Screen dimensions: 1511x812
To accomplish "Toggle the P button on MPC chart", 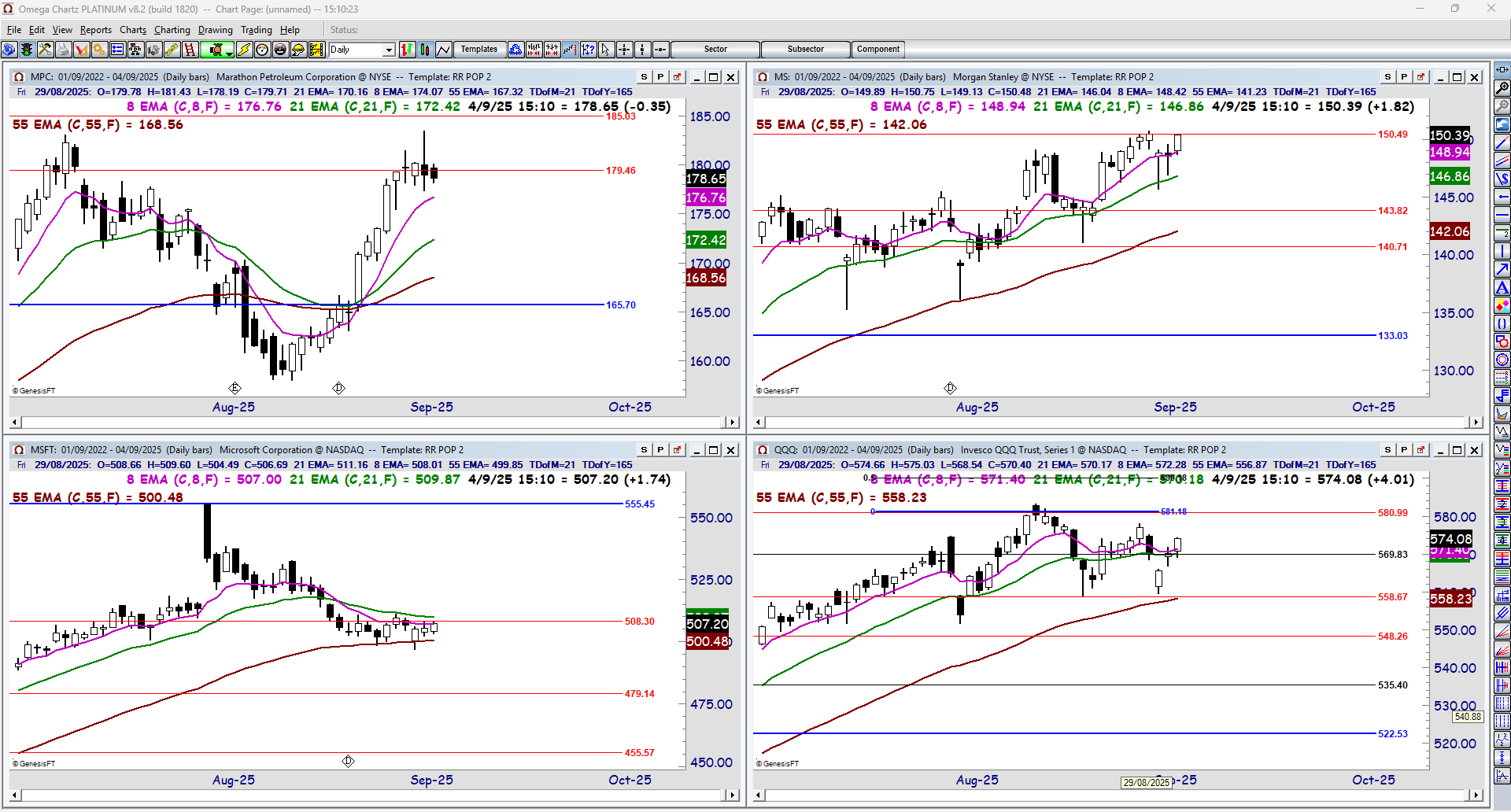I will [x=660, y=77].
